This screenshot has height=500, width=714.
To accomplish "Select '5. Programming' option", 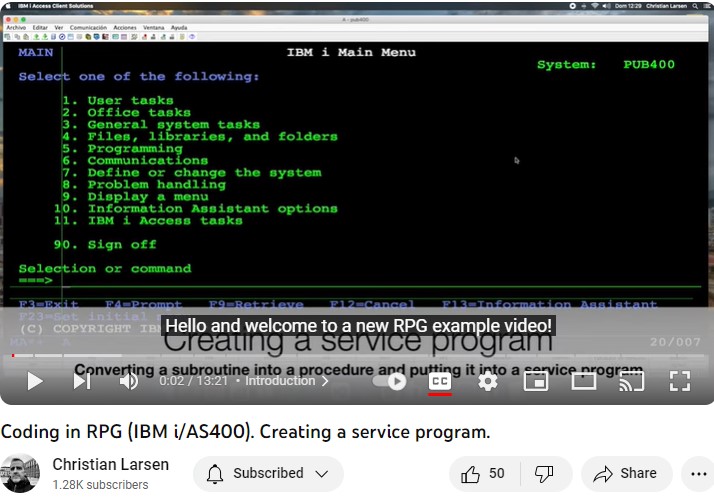I will [122, 148].
